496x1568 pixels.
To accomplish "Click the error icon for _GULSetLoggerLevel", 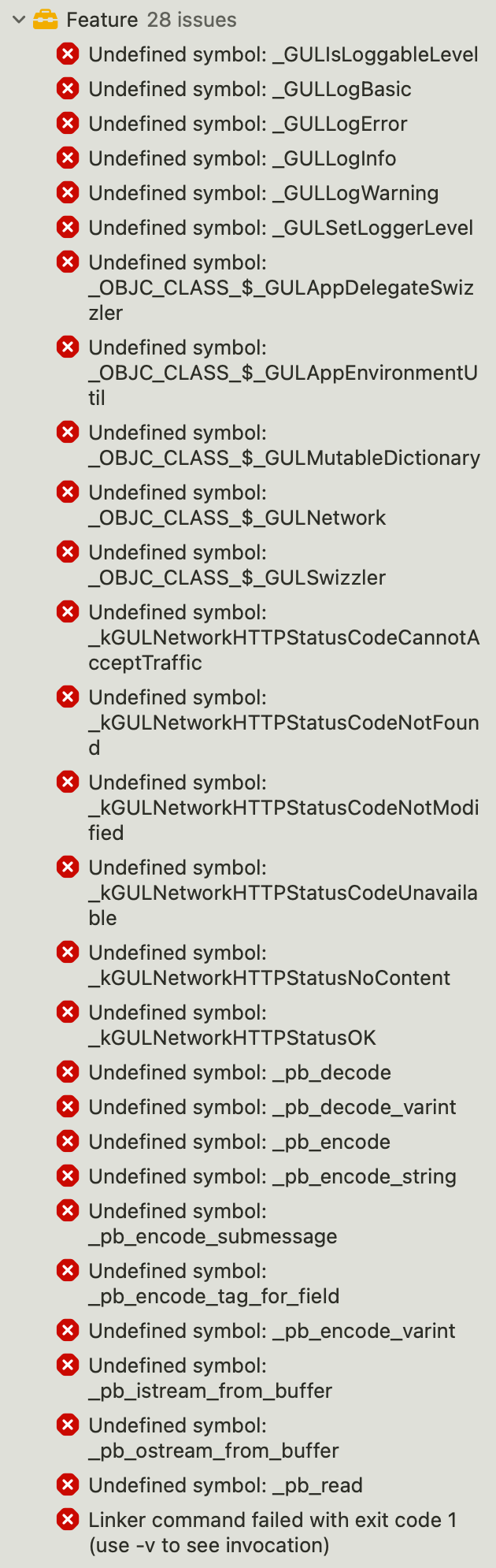I will [x=68, y=227].
